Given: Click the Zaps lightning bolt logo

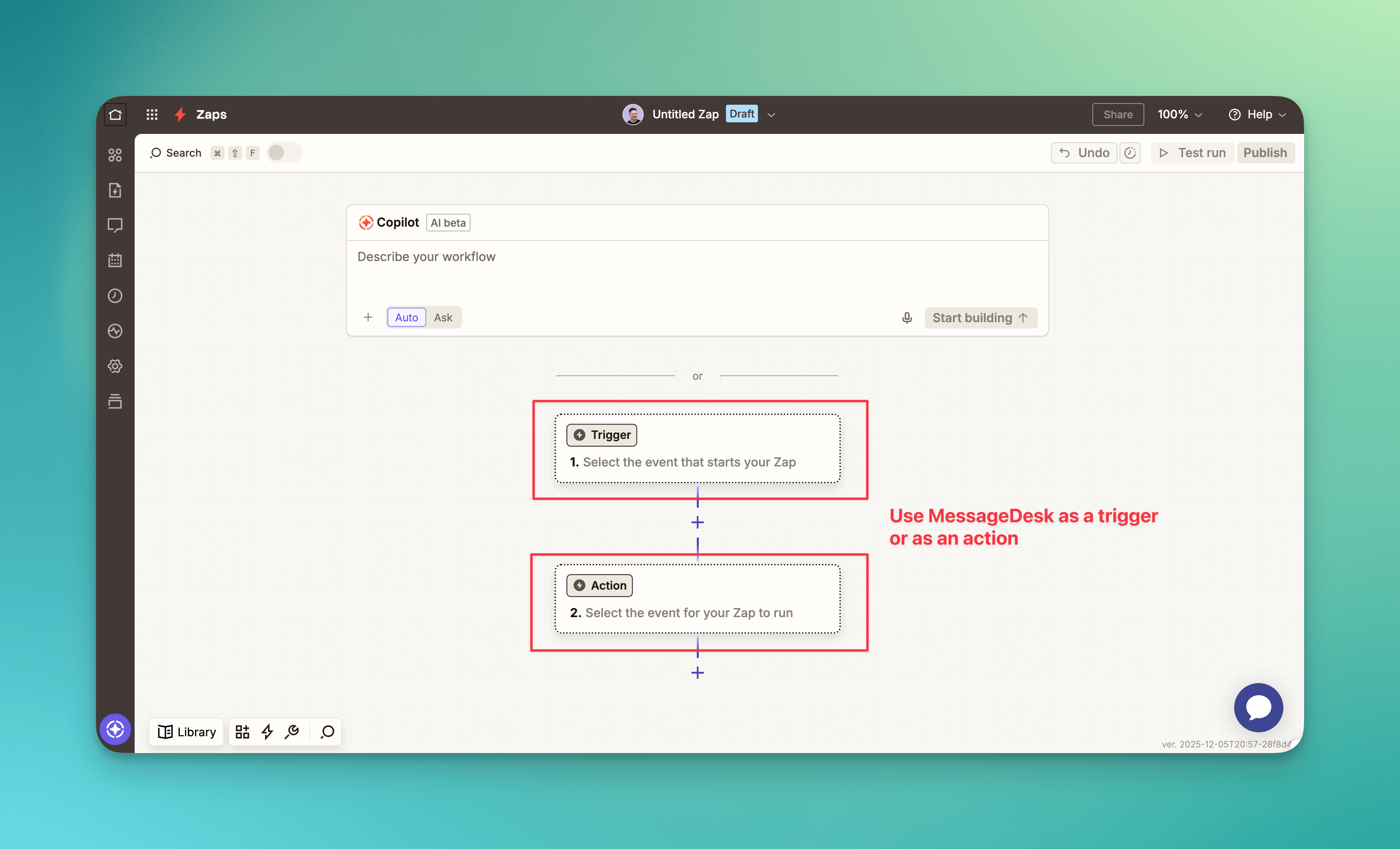Looking at the screenshot, I should click(180, 114).
